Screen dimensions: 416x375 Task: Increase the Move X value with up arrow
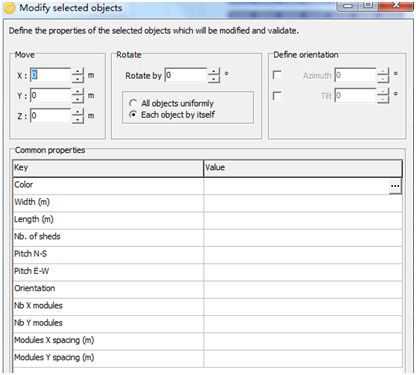click(78, 72)
